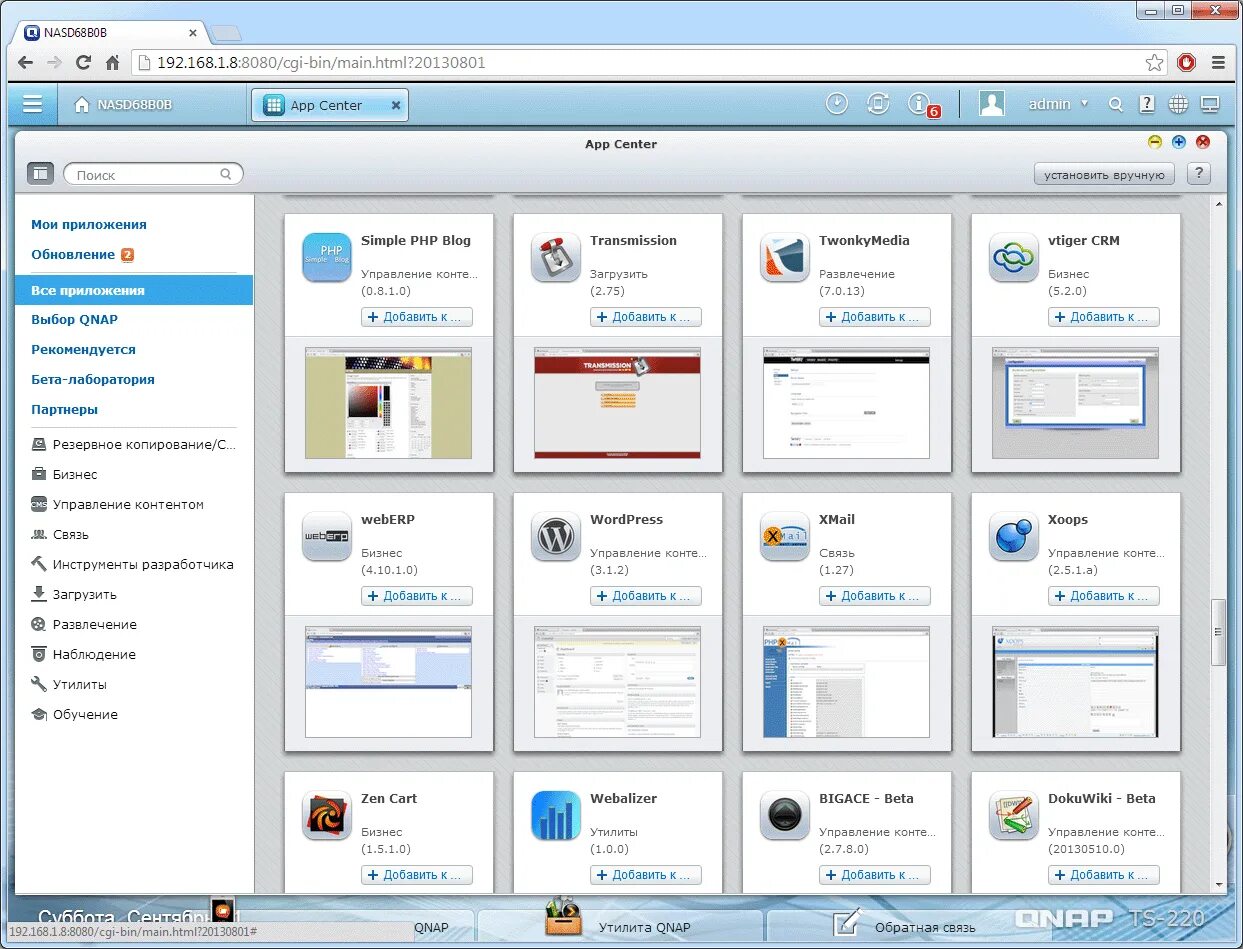
Task: Filter by Загрузить category
Action: [x=73, y=595]
